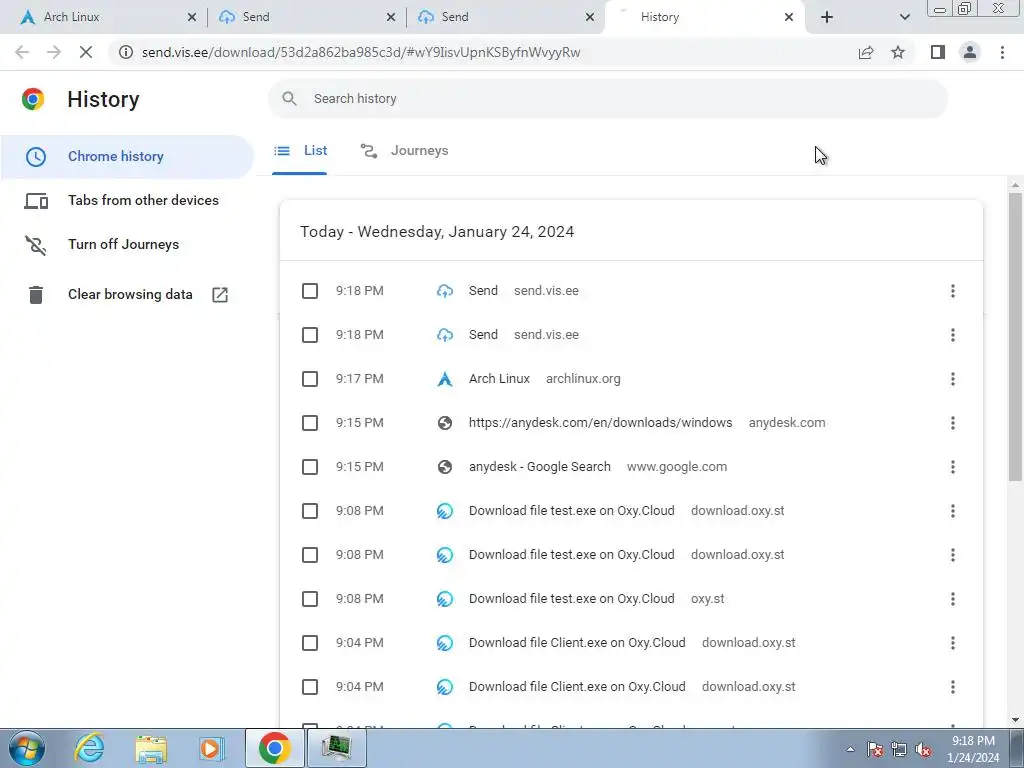
Task: Click the Chrome logo beside History
Action: pyautogui.click(x=33, y=99)
